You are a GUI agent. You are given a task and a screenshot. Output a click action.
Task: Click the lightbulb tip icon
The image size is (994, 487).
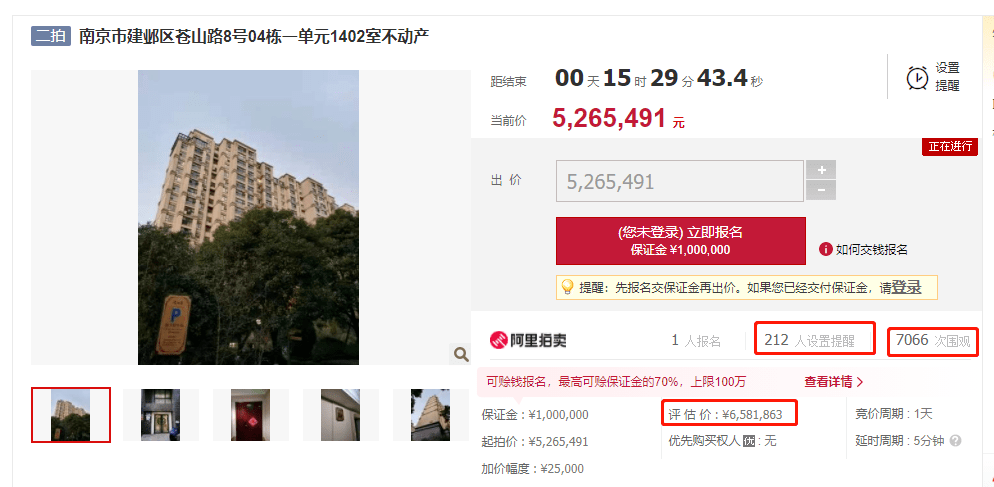(x=567, y=287)
